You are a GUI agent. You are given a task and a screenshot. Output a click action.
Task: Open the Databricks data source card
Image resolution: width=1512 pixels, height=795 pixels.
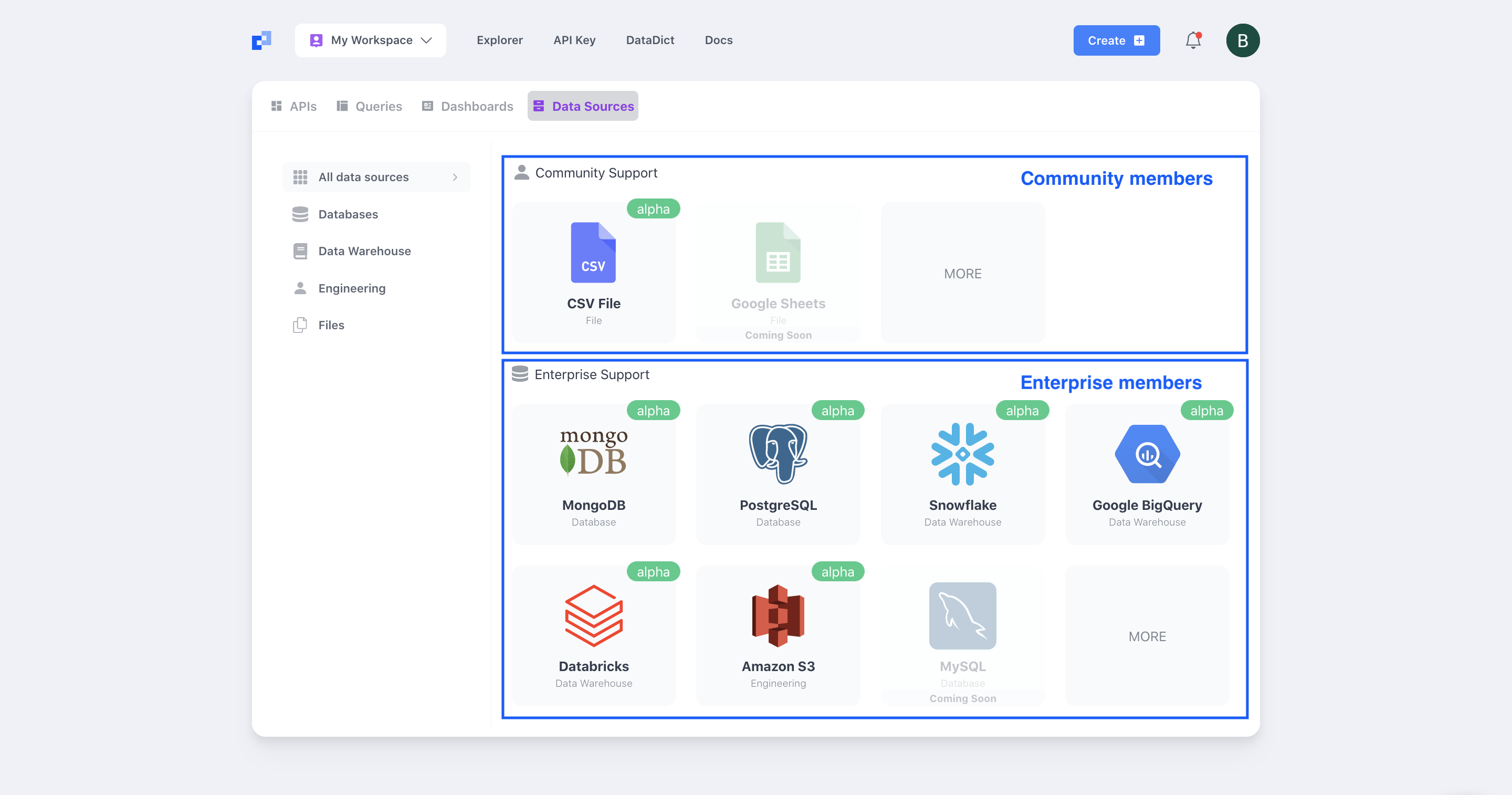coord(593,635)
